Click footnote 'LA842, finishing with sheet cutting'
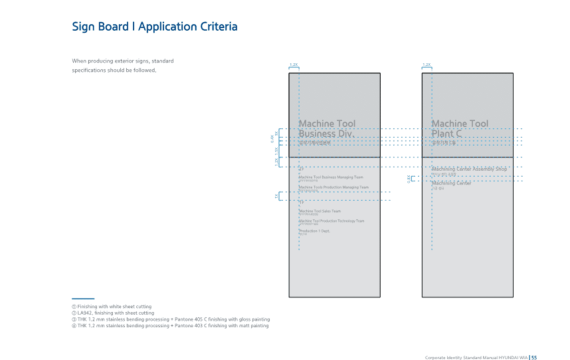This screenshot has width=570, height=360. (x=113, y=313)
